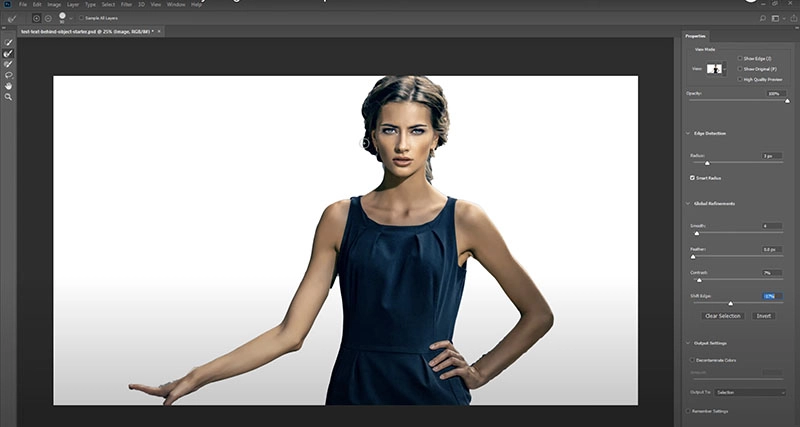Open the Edit menu
The width and height of the screenshot is (800, 427).
coord(37,5)
